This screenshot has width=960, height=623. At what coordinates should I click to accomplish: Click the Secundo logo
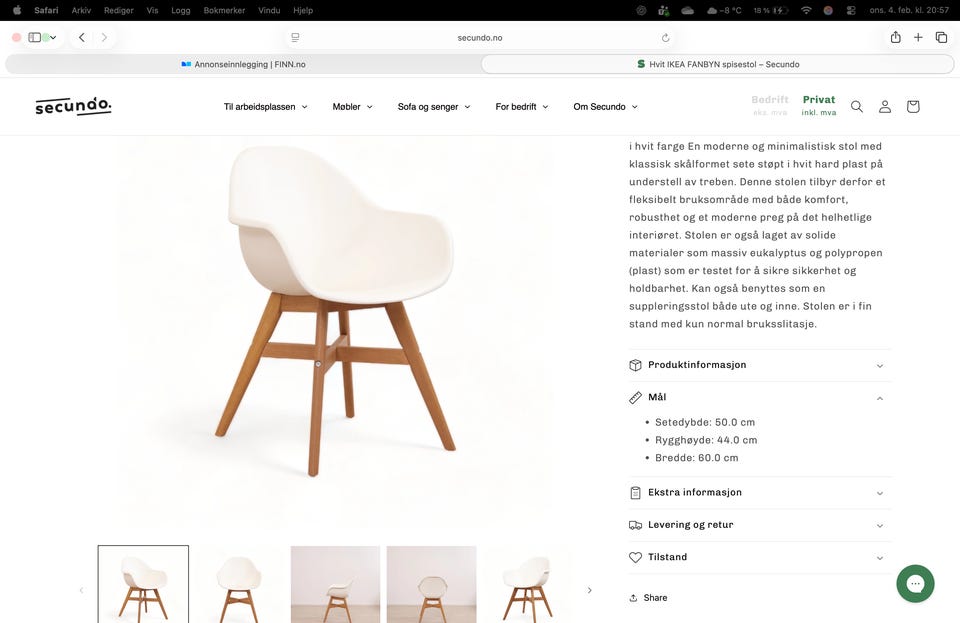point(73,106)
